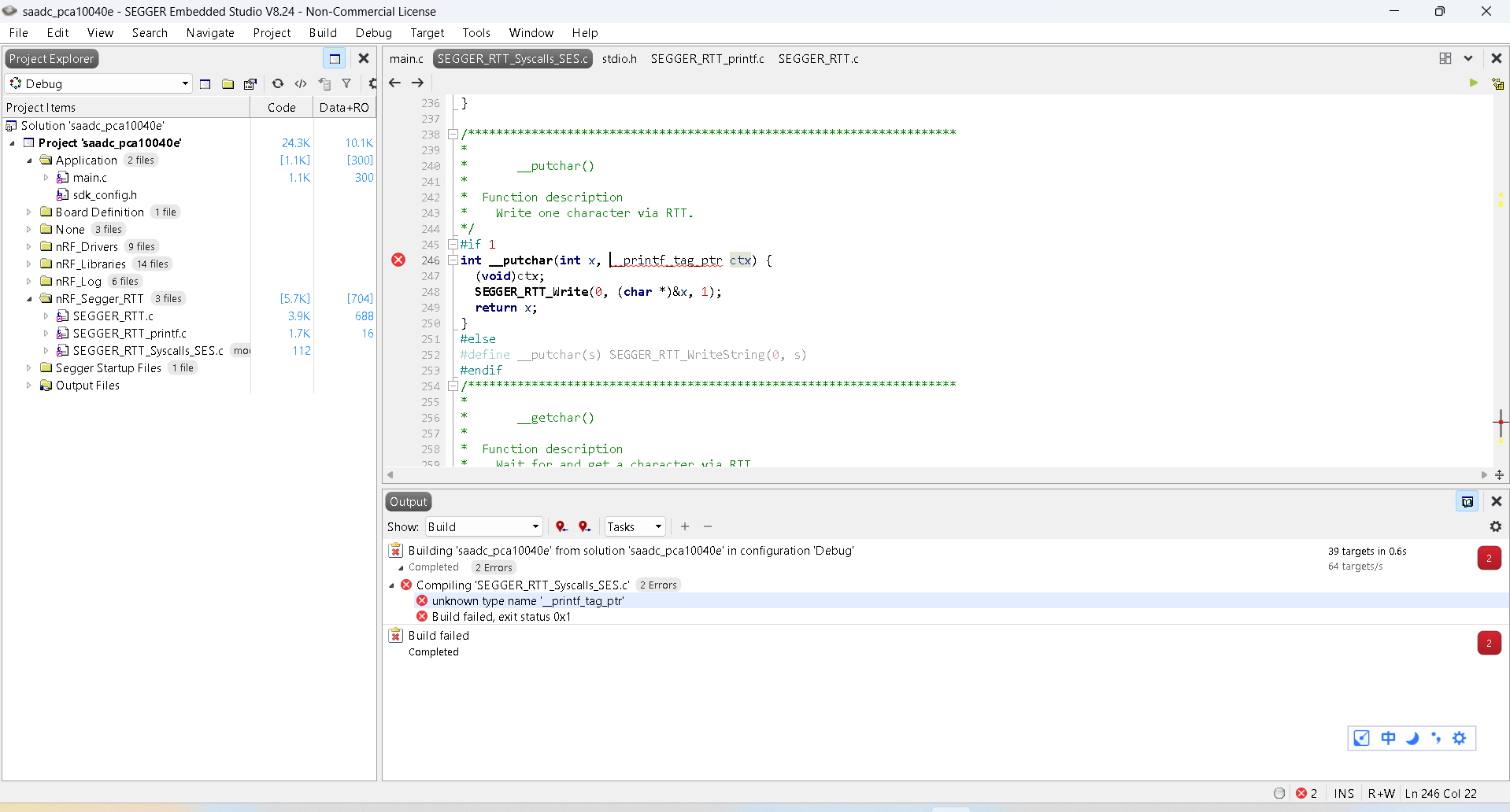Switch to the SEGGER_RTT_printf.c editor tab
Viewport: 1510px width, 812px height.
pyautogui.click(x=708, y=58)
